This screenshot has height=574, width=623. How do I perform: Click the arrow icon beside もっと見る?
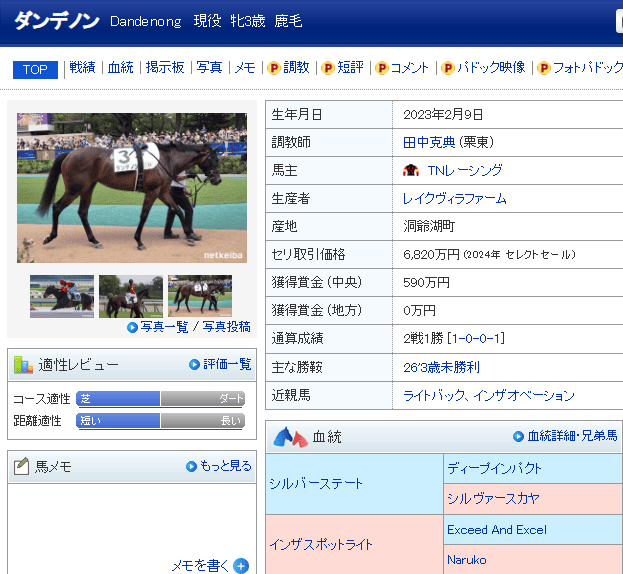[192, 466]
